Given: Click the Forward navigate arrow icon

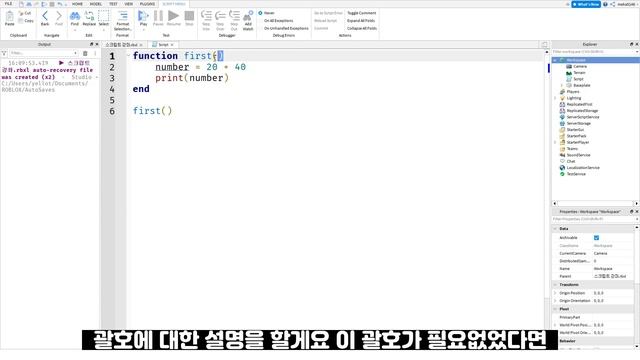Looking at the screenshot, I should (59, 16).
